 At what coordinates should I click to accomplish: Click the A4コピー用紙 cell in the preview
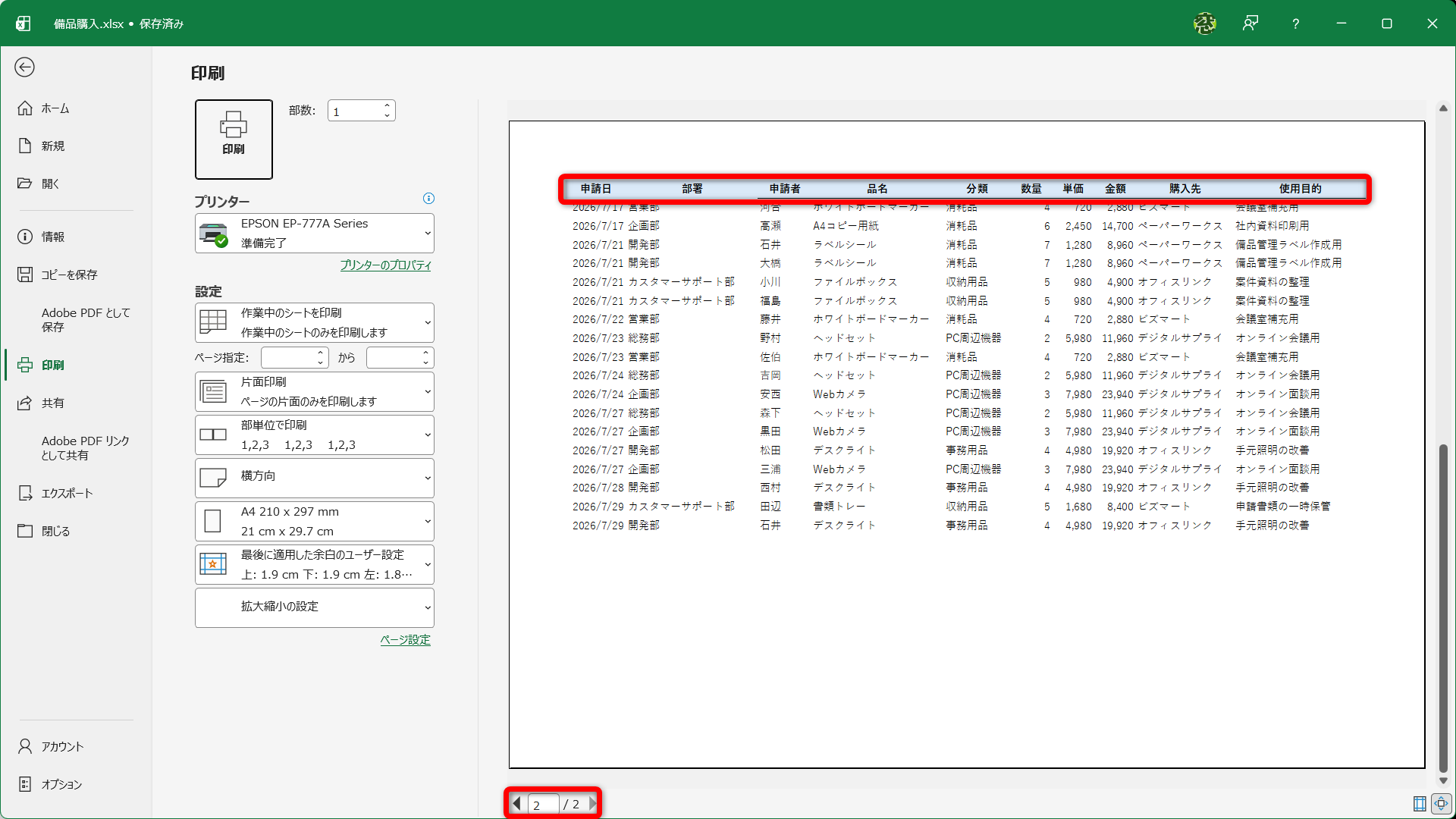click(846, 226)
